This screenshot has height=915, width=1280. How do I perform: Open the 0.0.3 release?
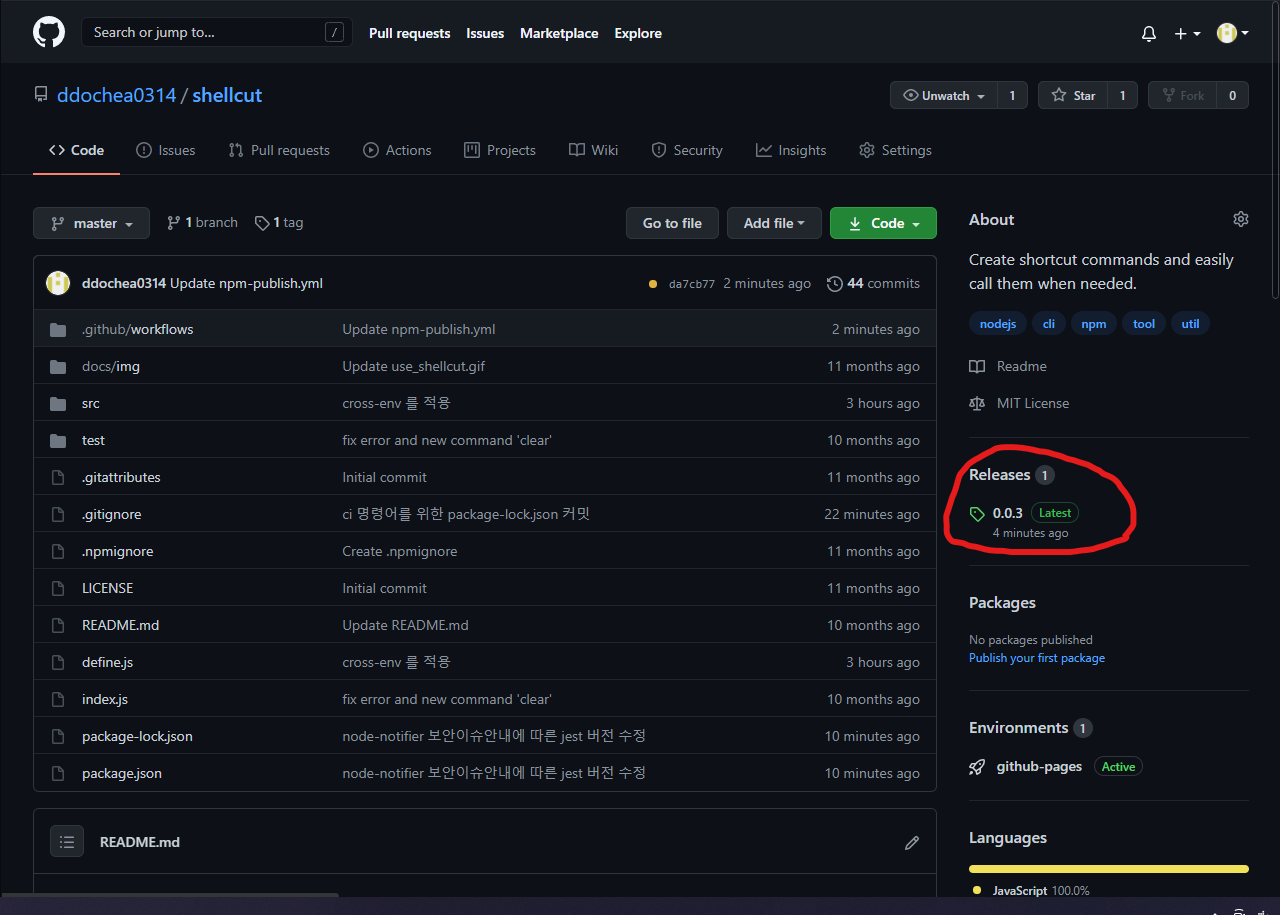(x=1008, y=513)
